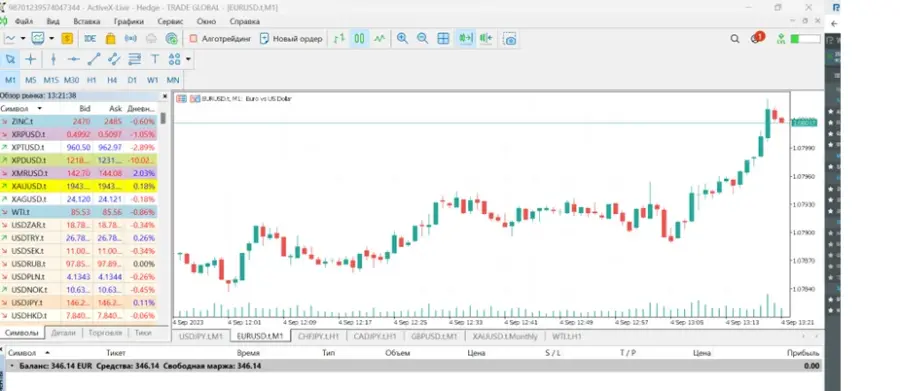Toggle the Алготрейдинг button
900x391 pixels.
[x=220, y=38]
